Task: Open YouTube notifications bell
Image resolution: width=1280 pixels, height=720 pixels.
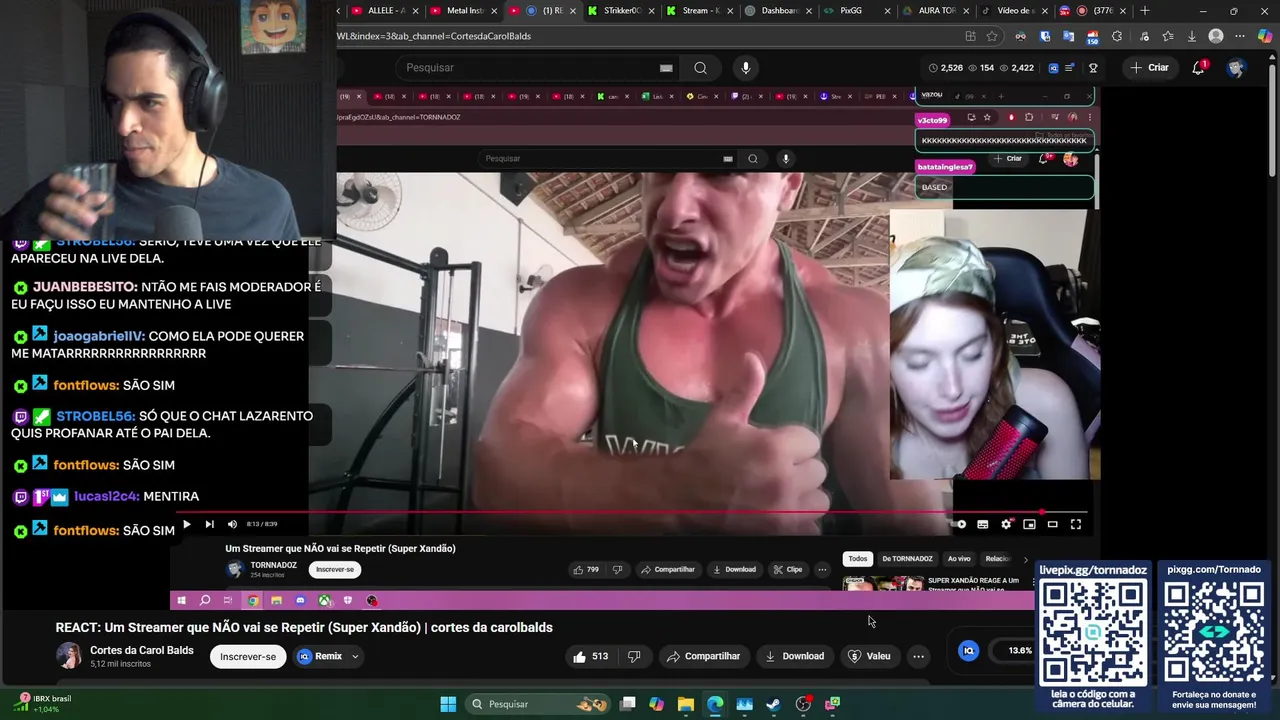Action: click(1198, 68)
